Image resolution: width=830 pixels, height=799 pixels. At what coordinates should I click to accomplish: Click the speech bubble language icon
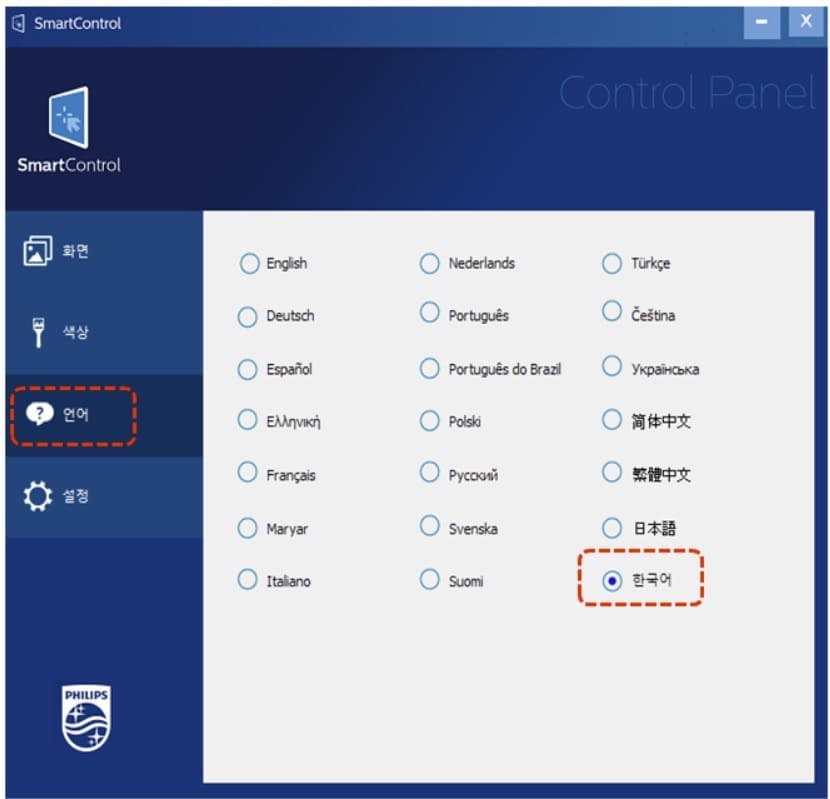pyautogui.click(x=40, y=414)
